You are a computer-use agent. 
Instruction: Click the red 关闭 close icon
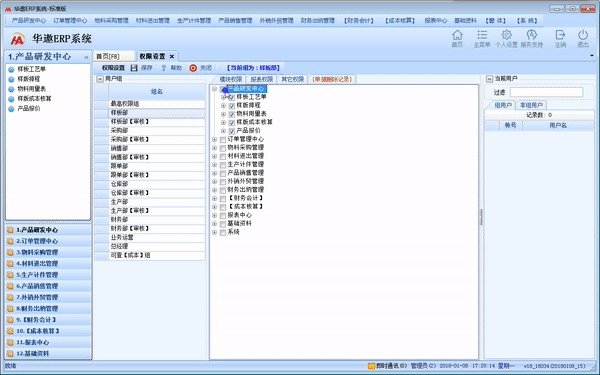tap(193, 68)
